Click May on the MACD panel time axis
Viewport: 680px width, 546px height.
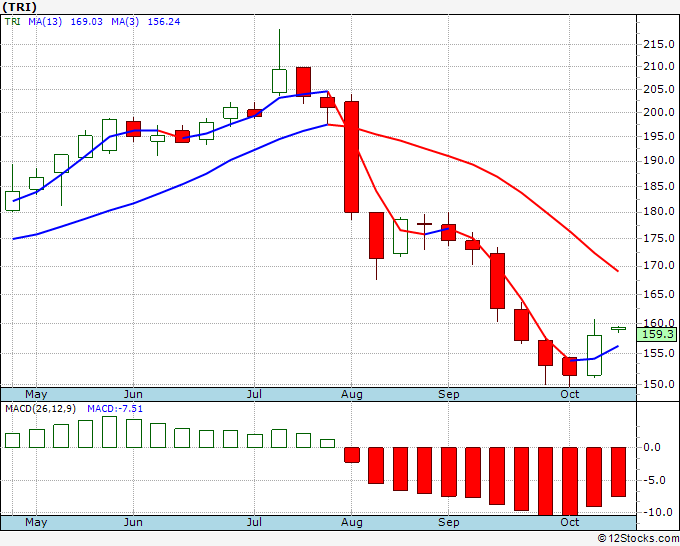[x=36, y=522]
